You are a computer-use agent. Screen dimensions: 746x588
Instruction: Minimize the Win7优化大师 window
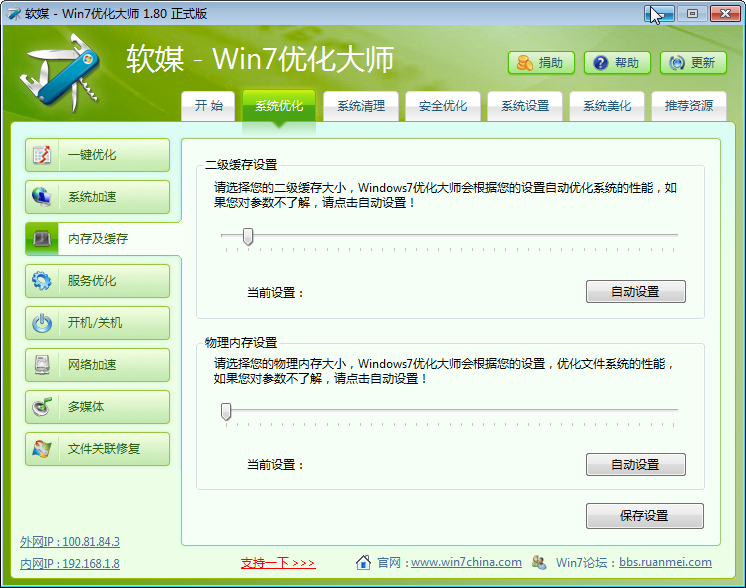(659, 14)
